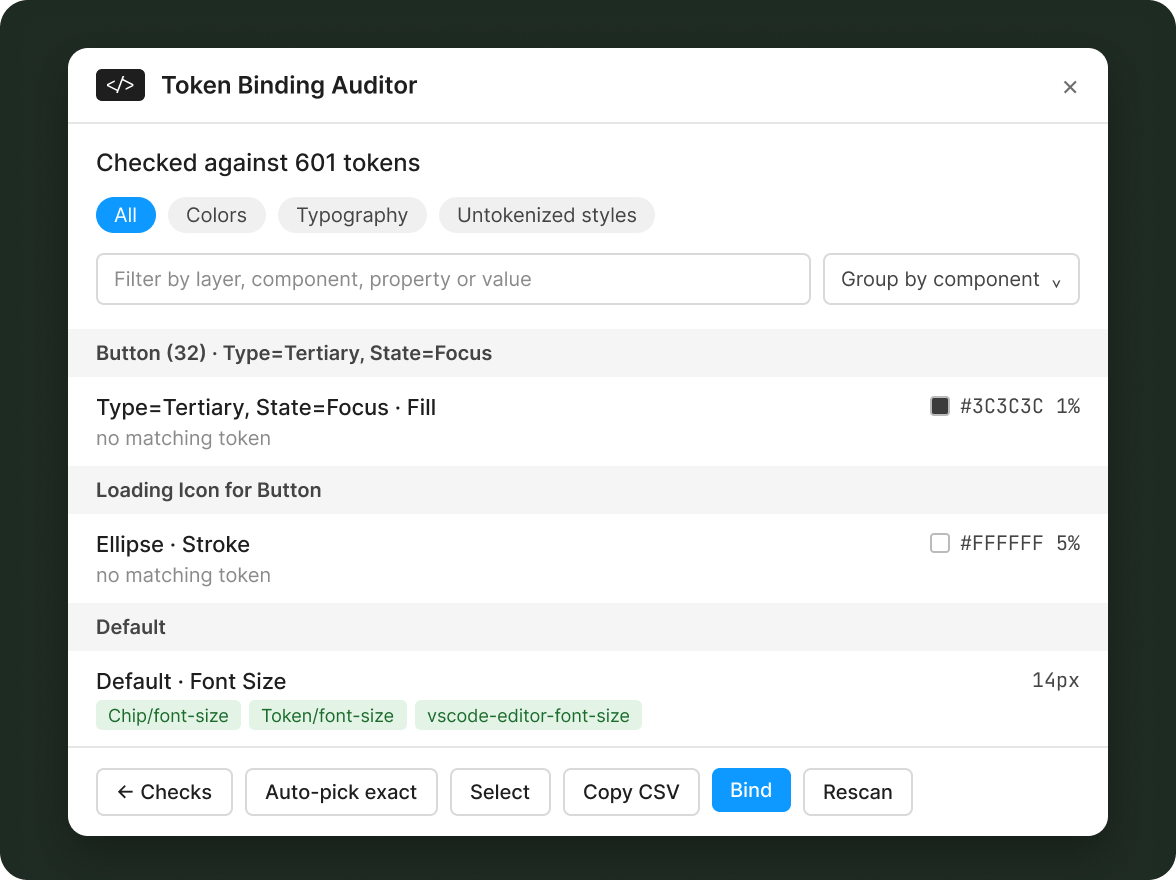This screenshot has width=1176, height=880.
Task: Click the Select button
Action: pos(500,791)
